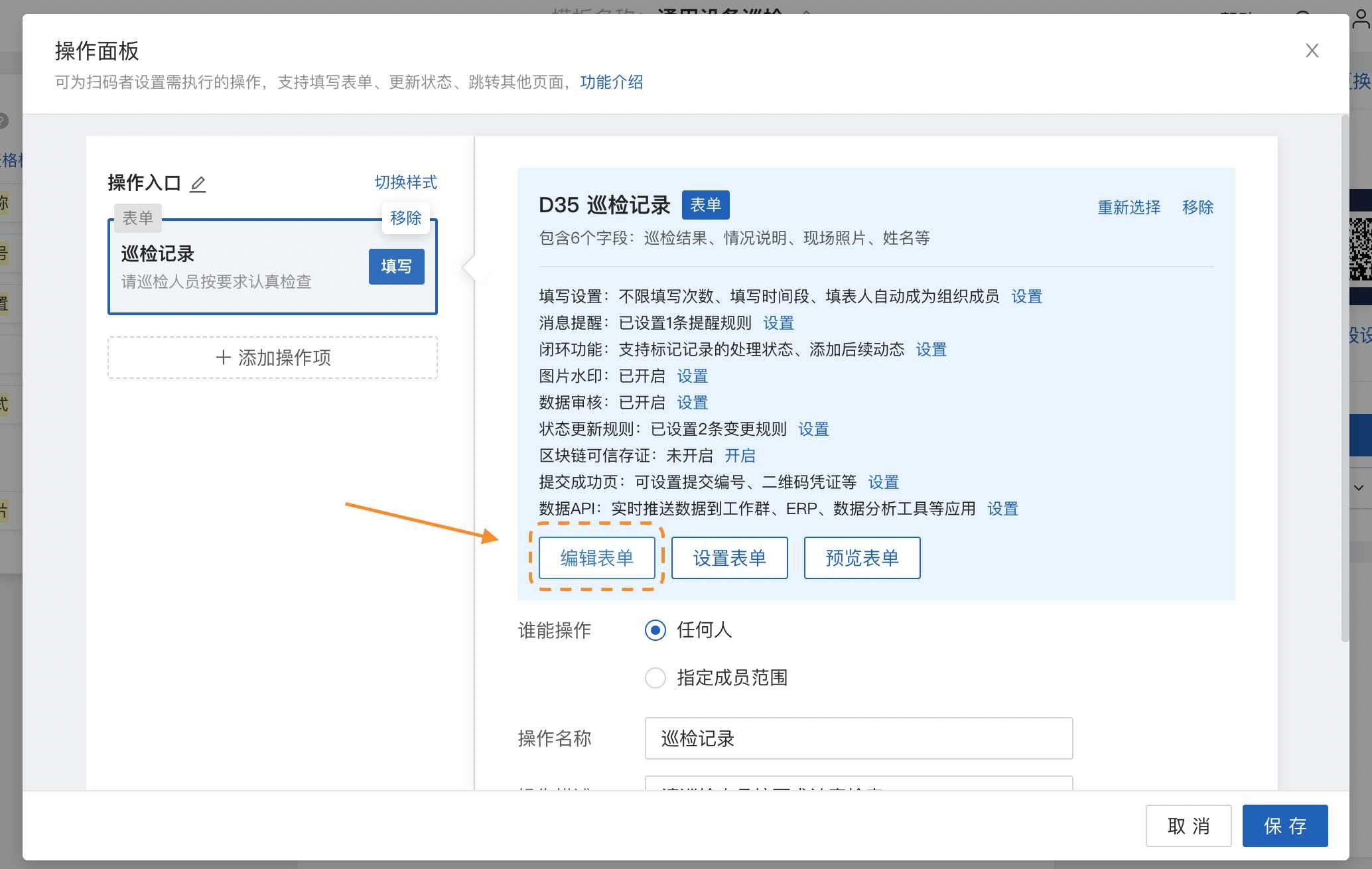Select the 任何人 radio button

(655, 630)
